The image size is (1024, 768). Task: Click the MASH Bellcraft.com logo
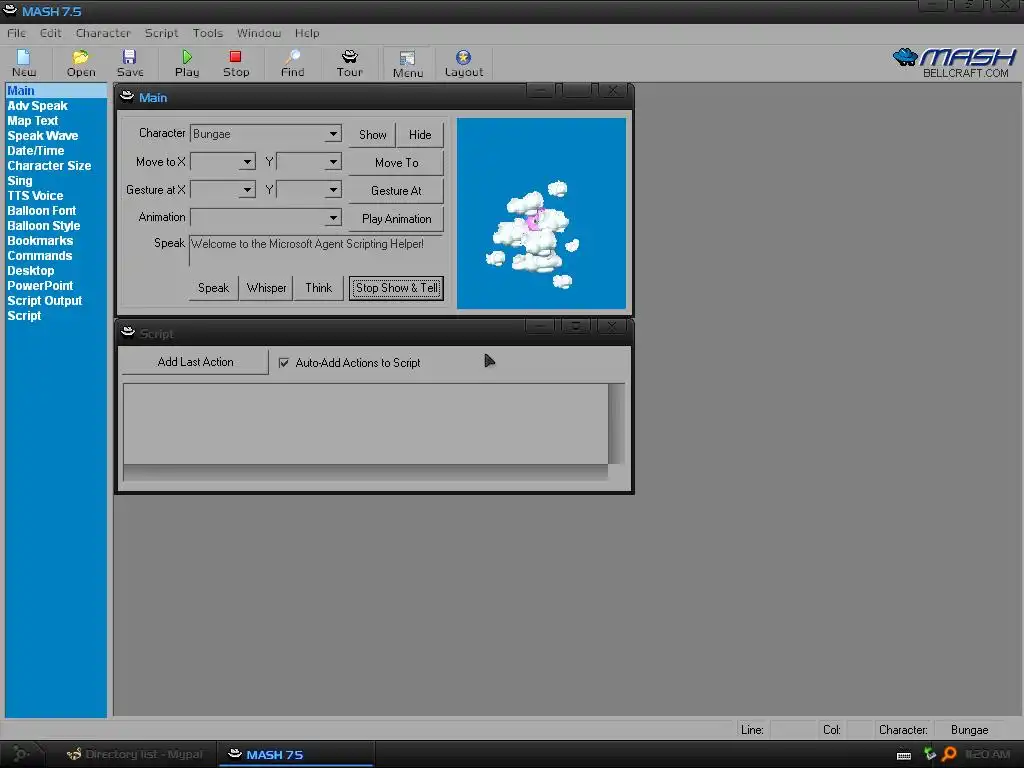953,63
